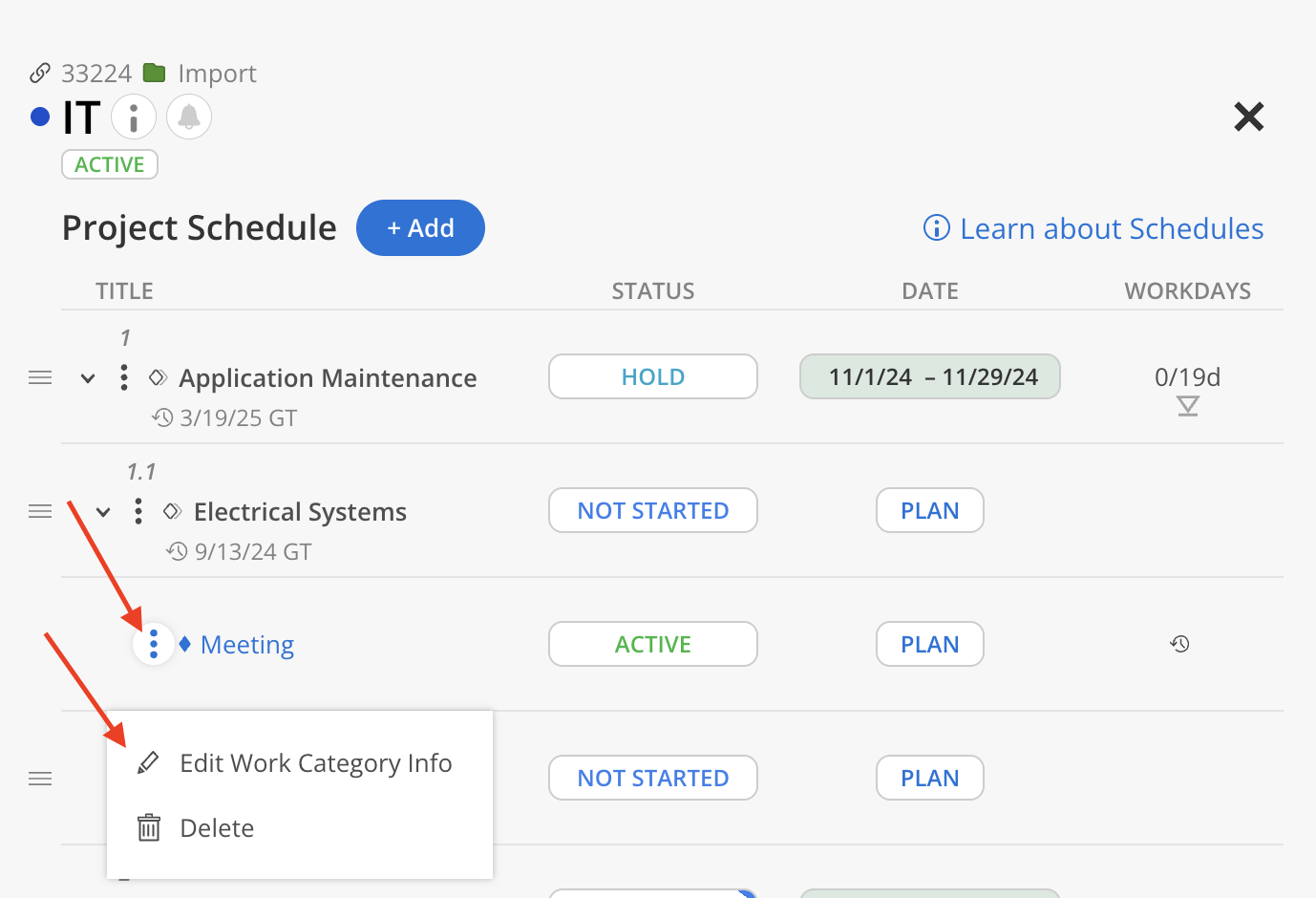Click the notification bell icon

189,118
